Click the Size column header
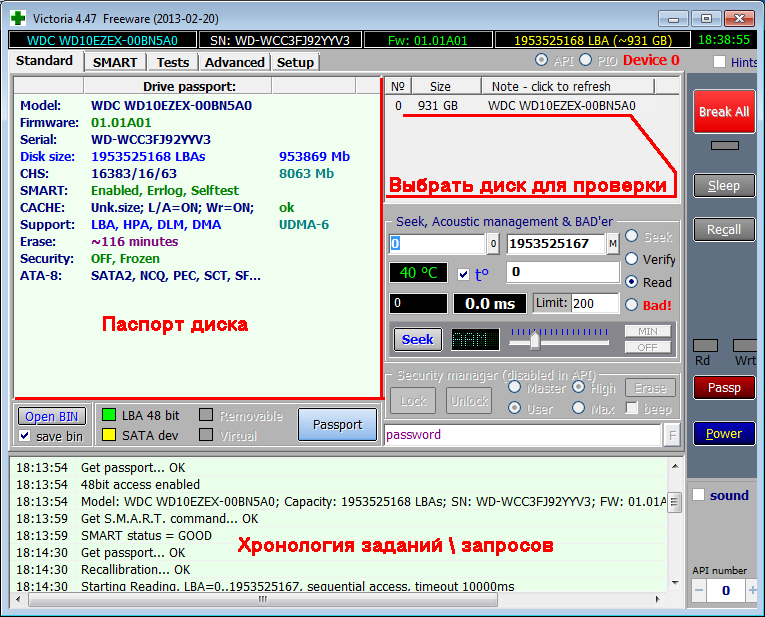Image resolution: width=765 pixels, height=617 pixels. coord(446,86)
